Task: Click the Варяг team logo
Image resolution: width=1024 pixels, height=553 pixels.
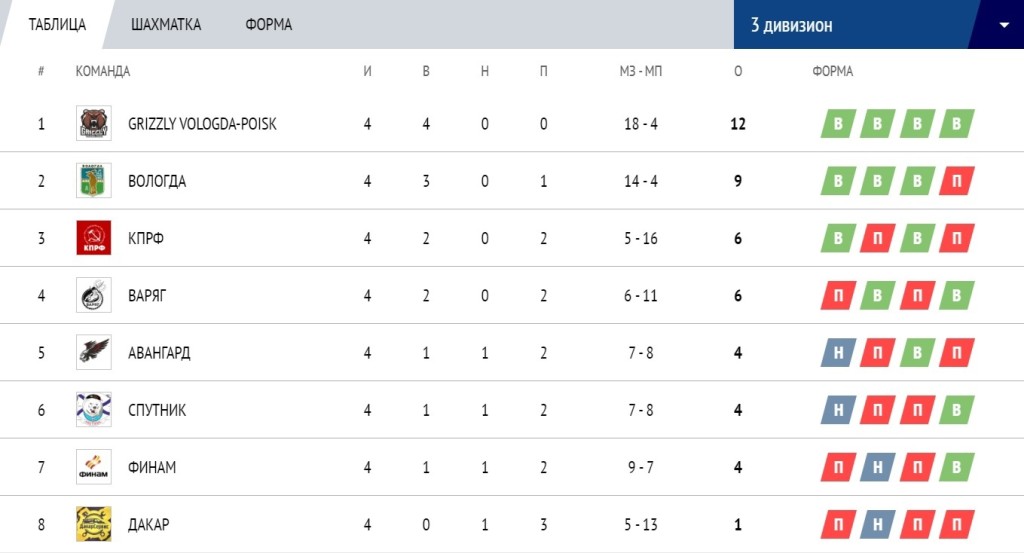Action: point(93,295)
